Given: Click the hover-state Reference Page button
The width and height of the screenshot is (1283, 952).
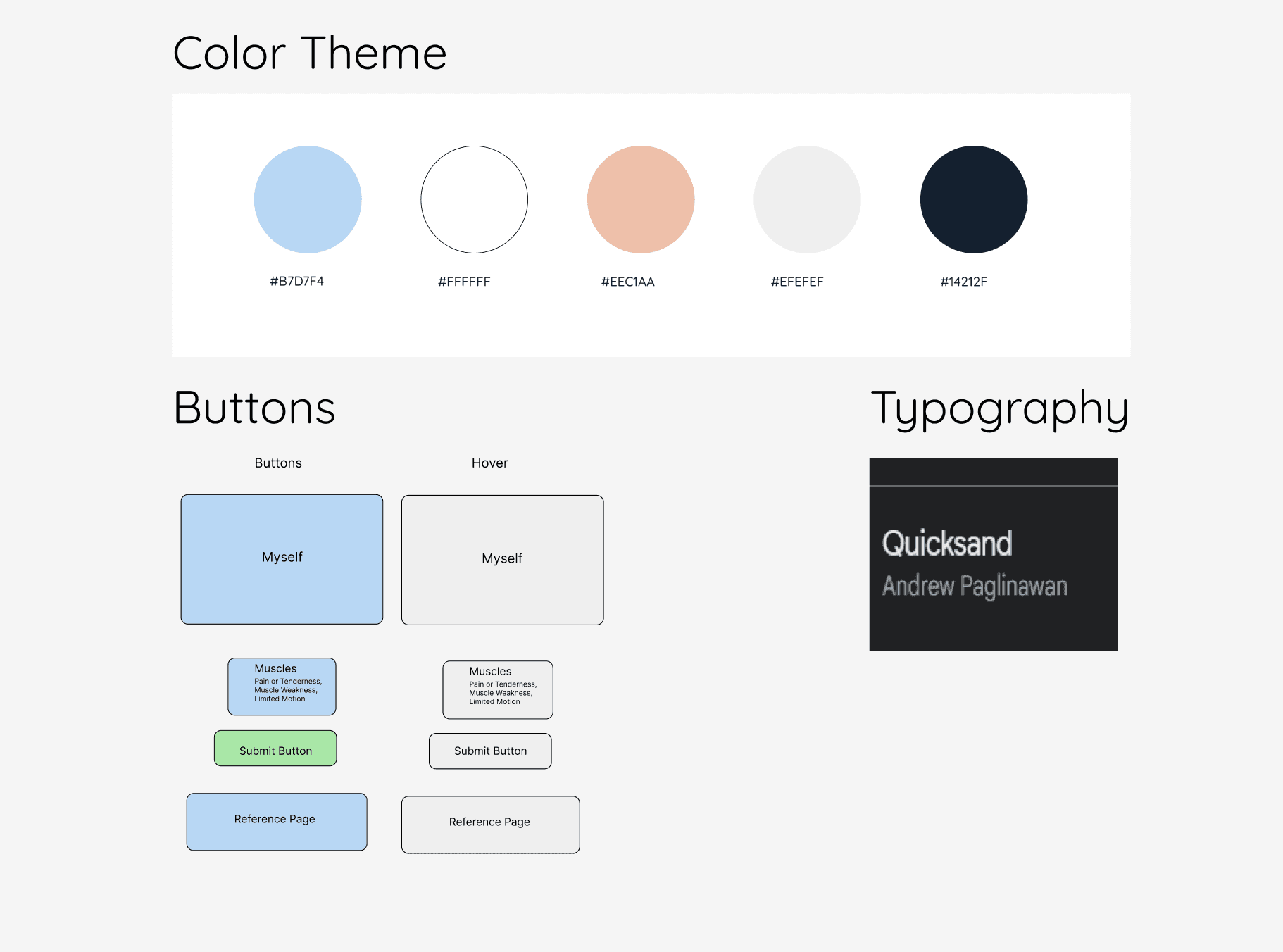Looking at the screenshot, I should pyautogui.click(x=490, y=824).
